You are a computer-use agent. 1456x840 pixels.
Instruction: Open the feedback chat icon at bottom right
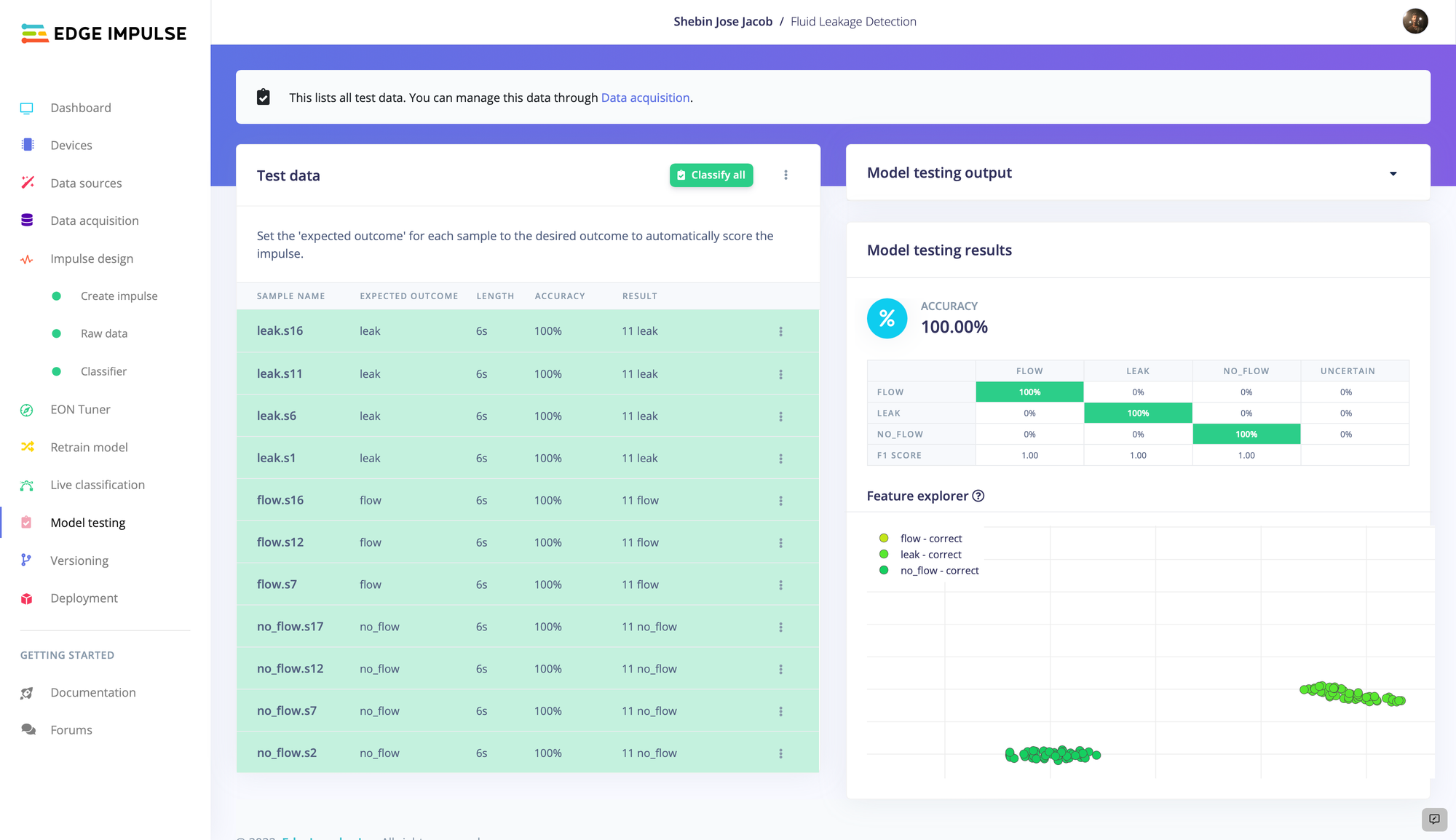click(x=1433, y=819)
